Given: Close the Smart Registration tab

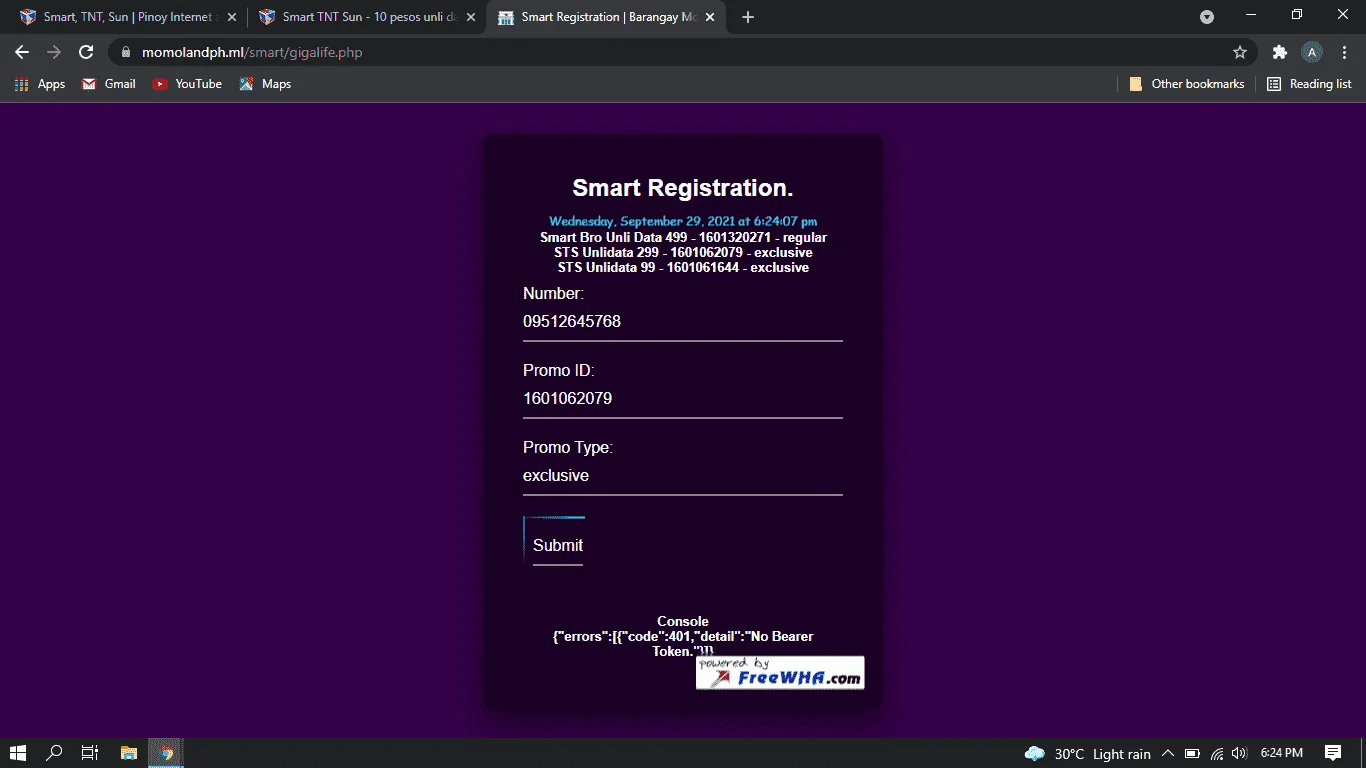Looking at the screenshot, I should point(710,17).
